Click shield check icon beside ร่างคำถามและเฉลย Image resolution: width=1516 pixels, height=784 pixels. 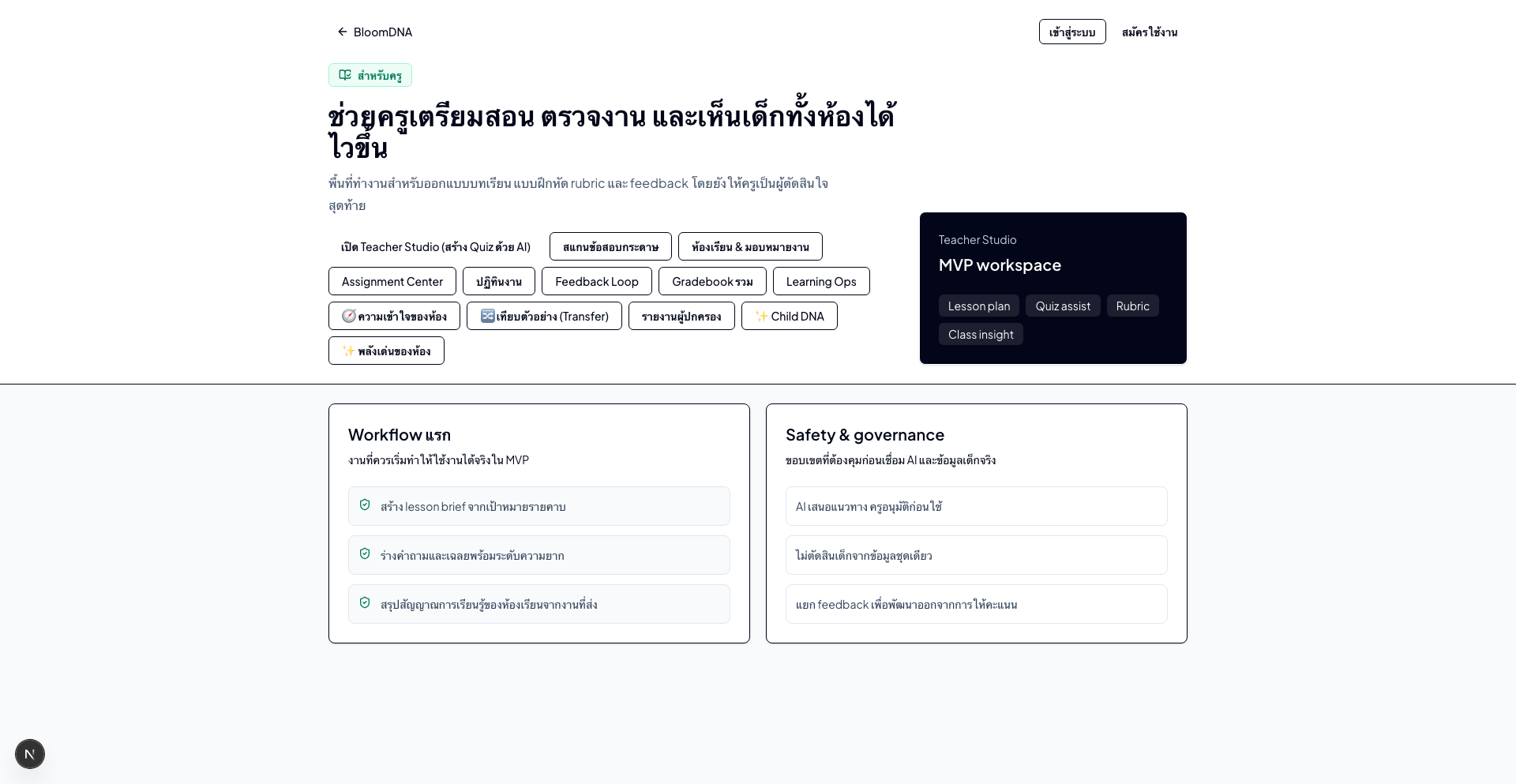[365, 553]
